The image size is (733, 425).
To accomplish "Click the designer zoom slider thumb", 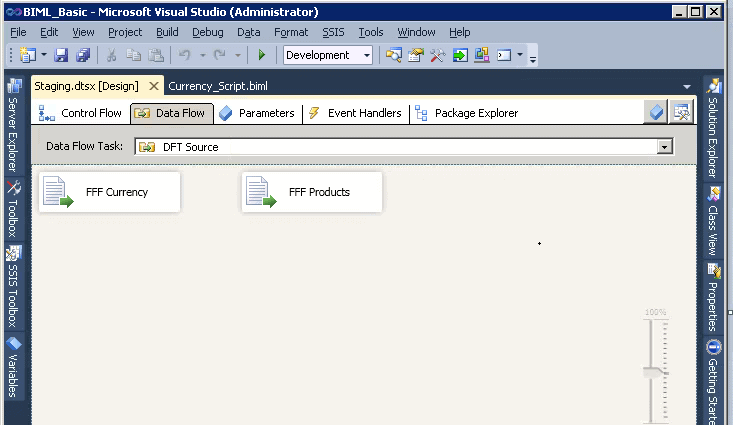I will pyautogui.click(x=655, y=373).
